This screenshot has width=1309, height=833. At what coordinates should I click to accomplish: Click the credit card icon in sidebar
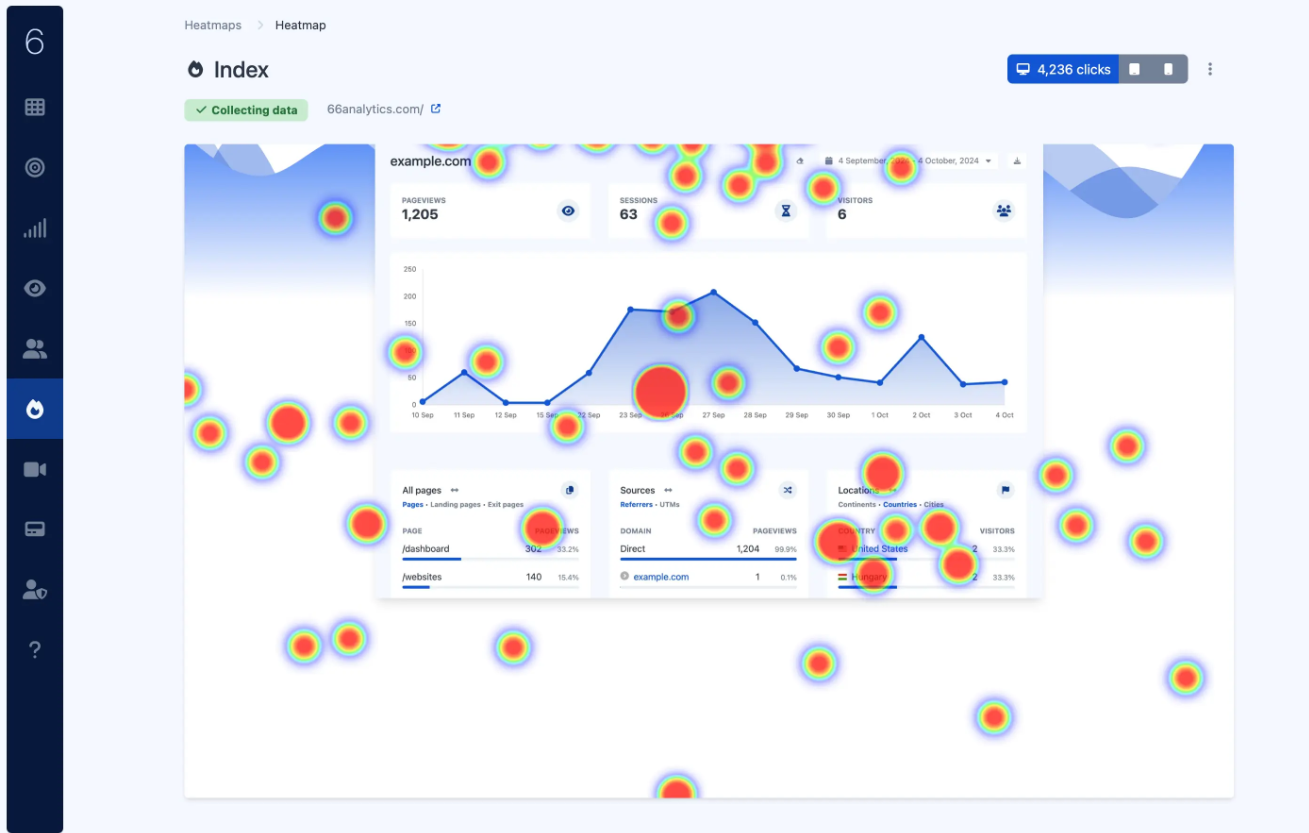point(35,529)
